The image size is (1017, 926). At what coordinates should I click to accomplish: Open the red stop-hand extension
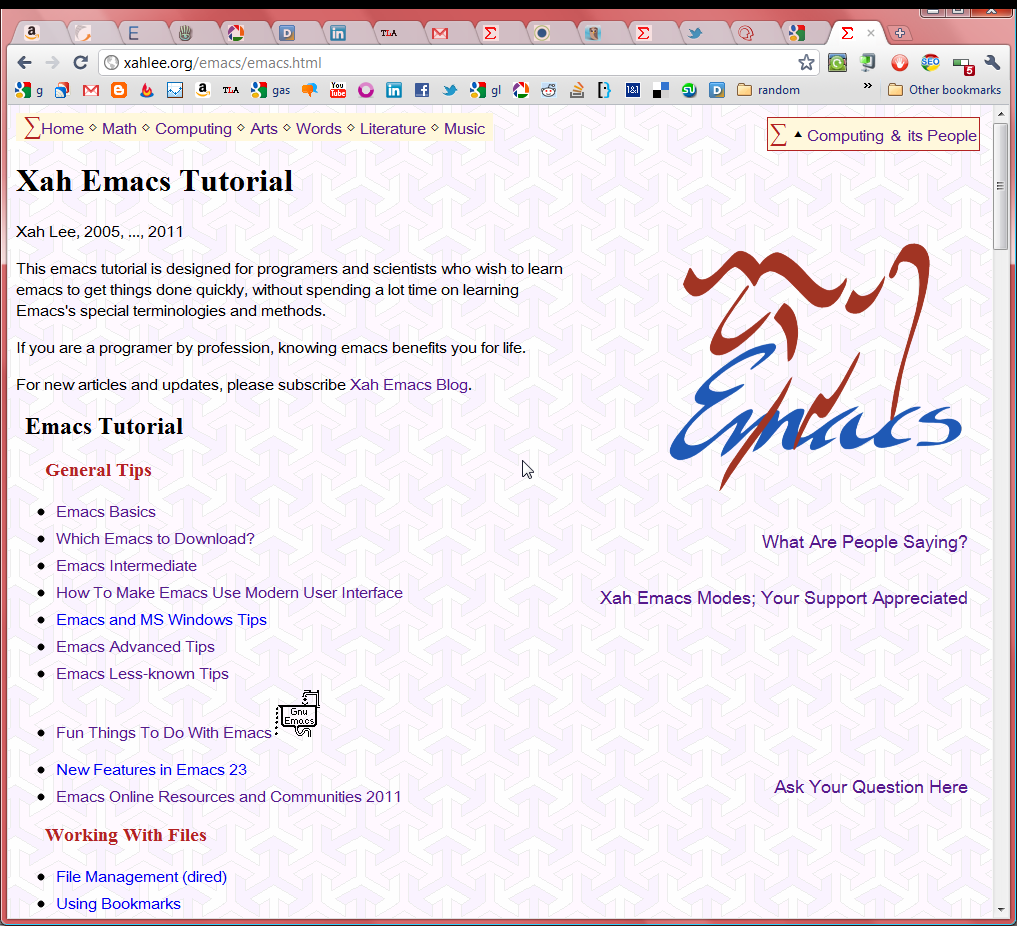coord(899,63)
